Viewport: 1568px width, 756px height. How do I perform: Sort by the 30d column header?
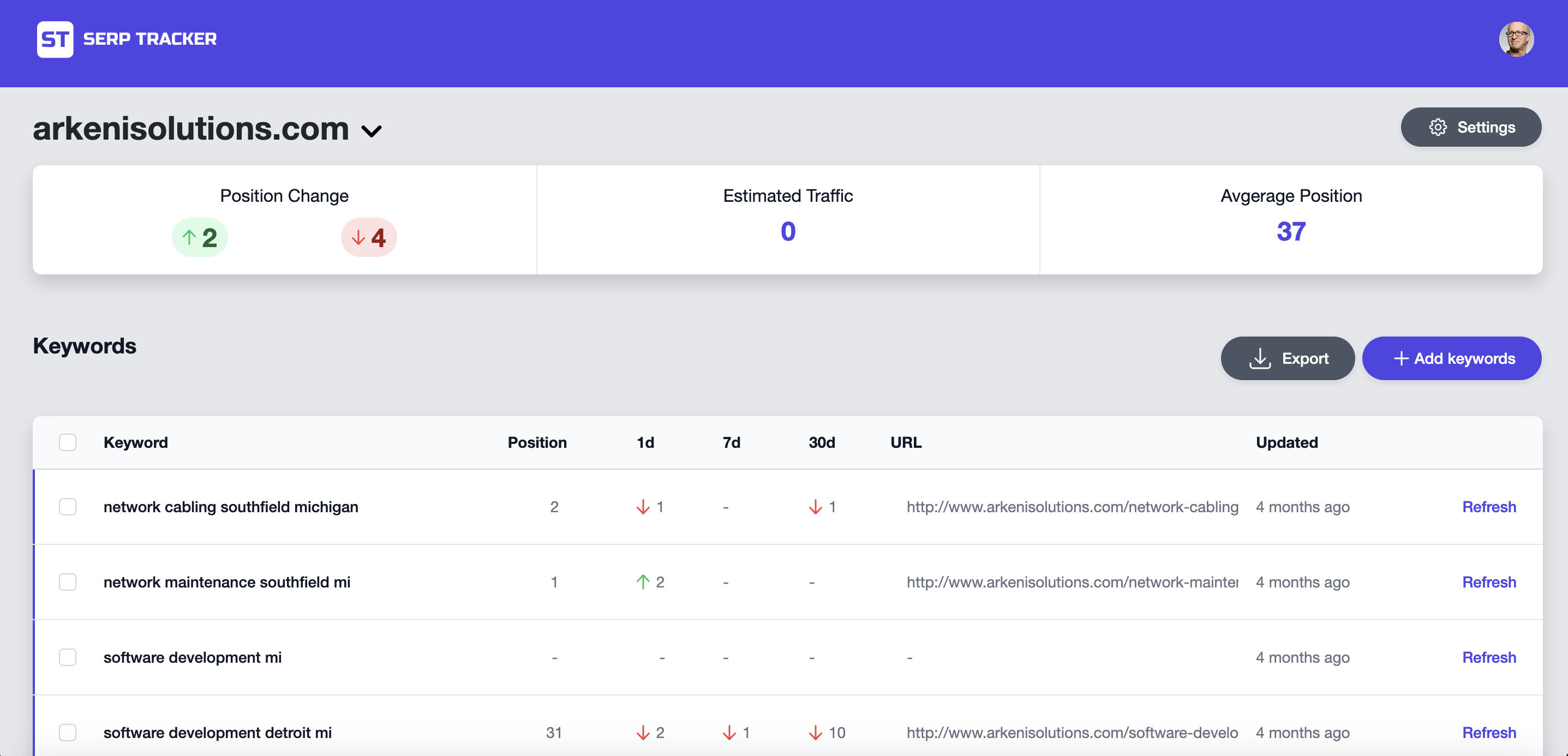pos(822,442)
